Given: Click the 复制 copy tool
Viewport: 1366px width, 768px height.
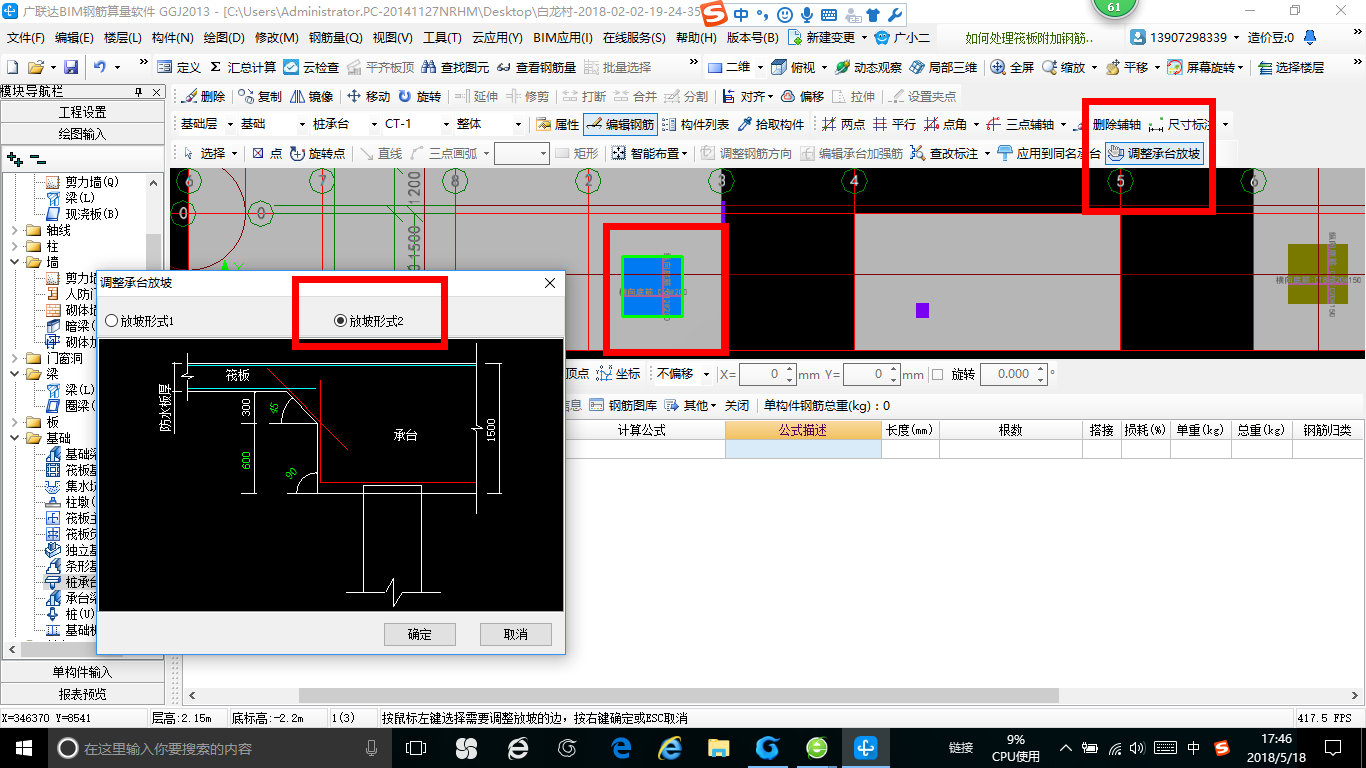Looking at the screenshot, I should [260, 97].
